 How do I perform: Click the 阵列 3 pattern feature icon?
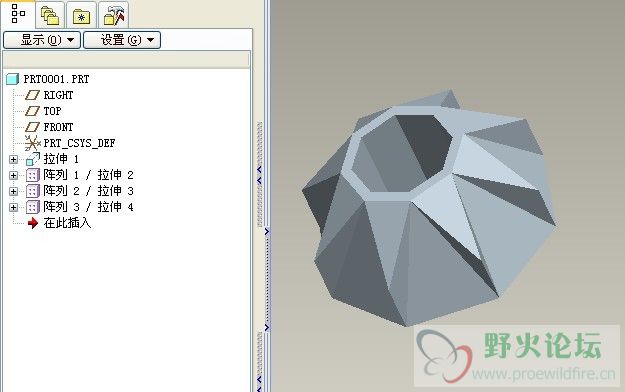[x=33, y=207]
